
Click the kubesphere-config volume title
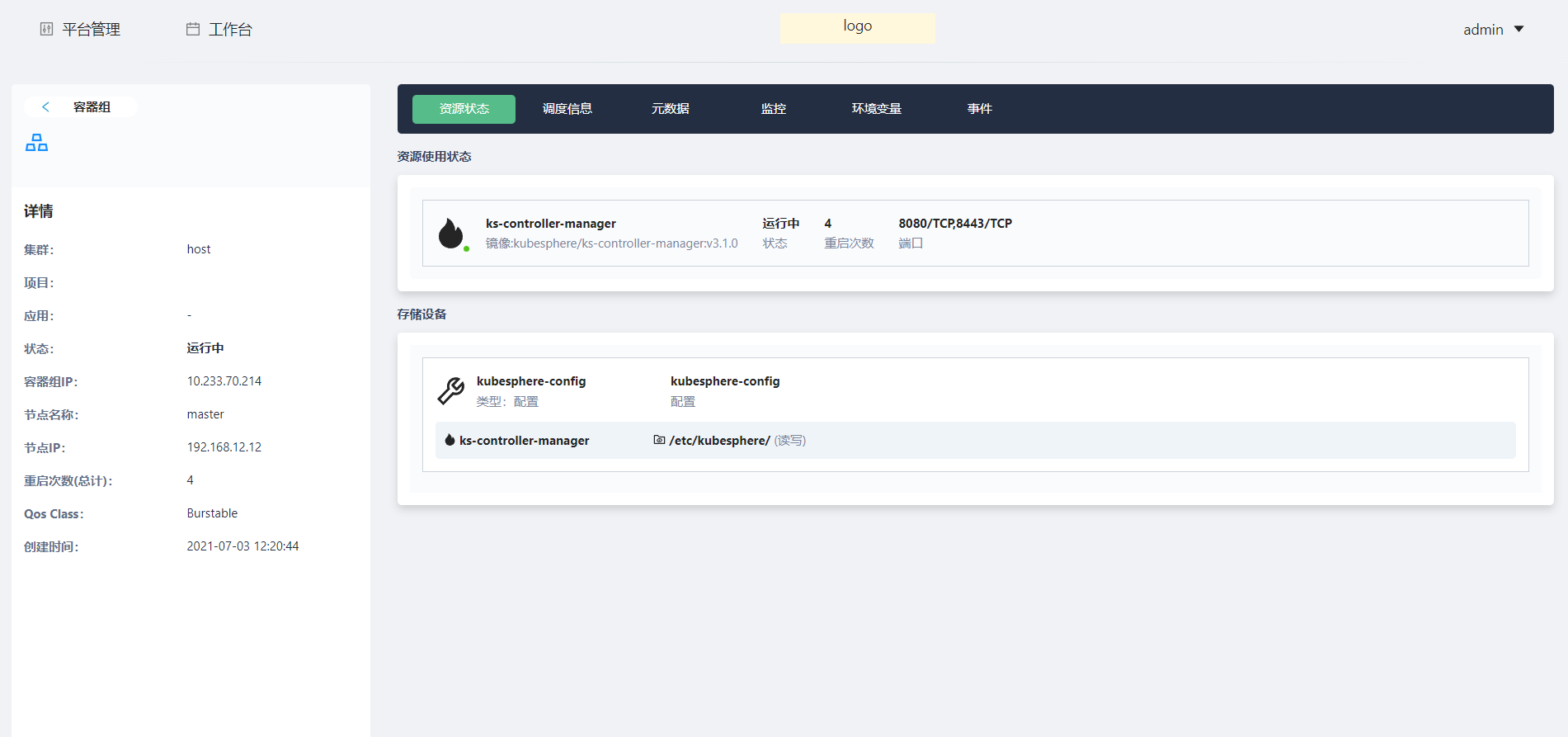531,381
